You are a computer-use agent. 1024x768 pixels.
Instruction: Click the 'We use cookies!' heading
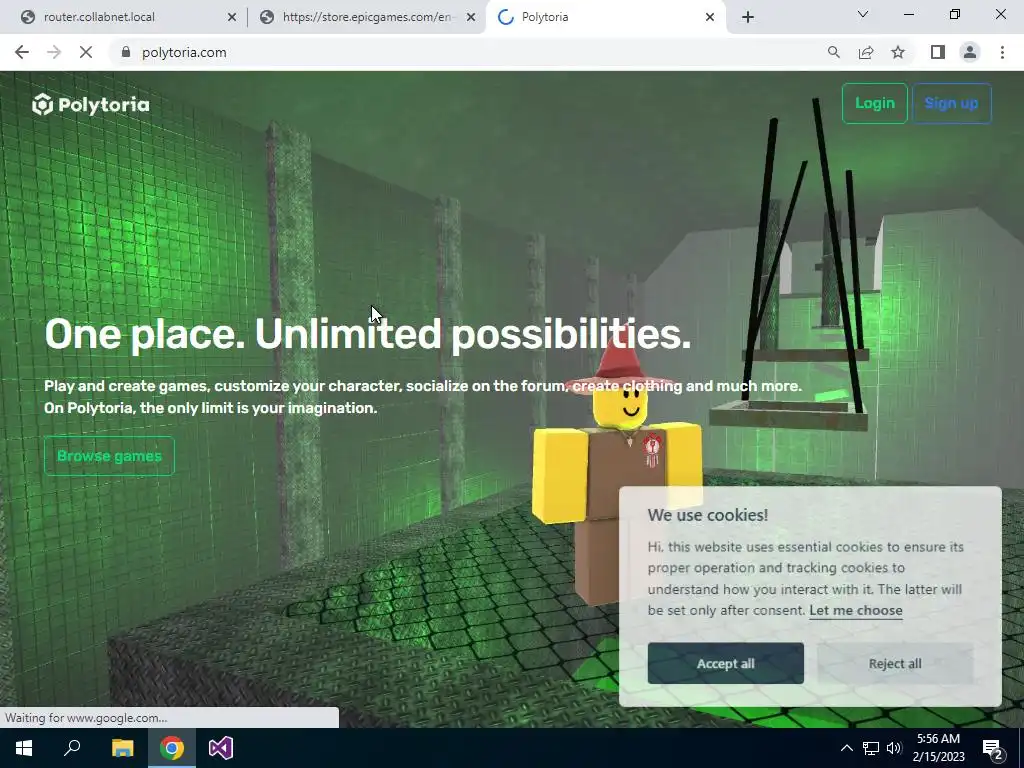[707, 515]
